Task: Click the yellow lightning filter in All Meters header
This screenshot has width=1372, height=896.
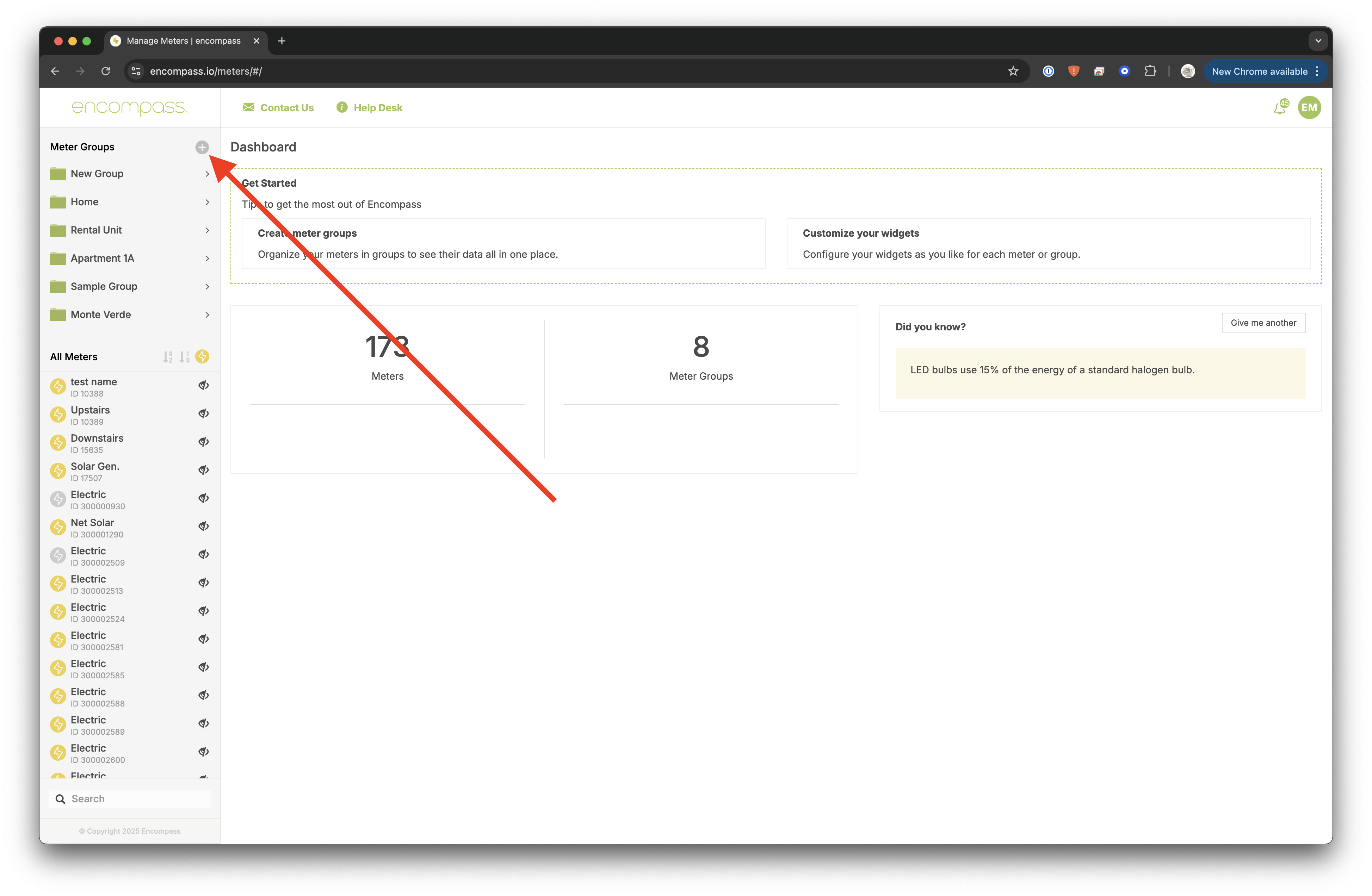Action: pos(202,357)
